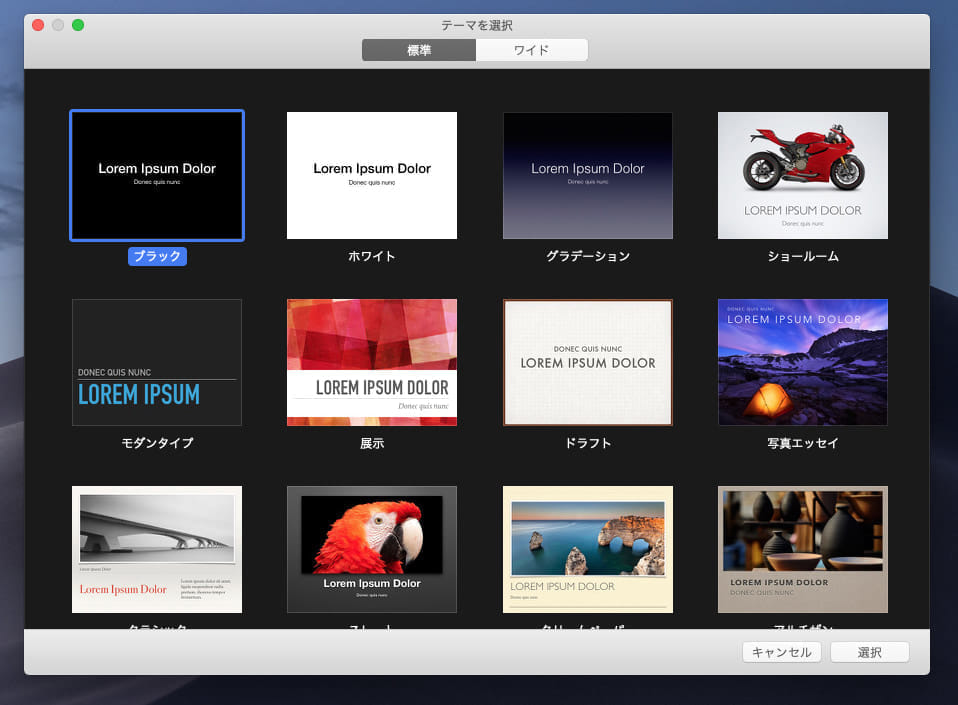Pick the グラデーション theme thumbnail
The width and height of the screenshot is (958, 705).
[588, 175]
